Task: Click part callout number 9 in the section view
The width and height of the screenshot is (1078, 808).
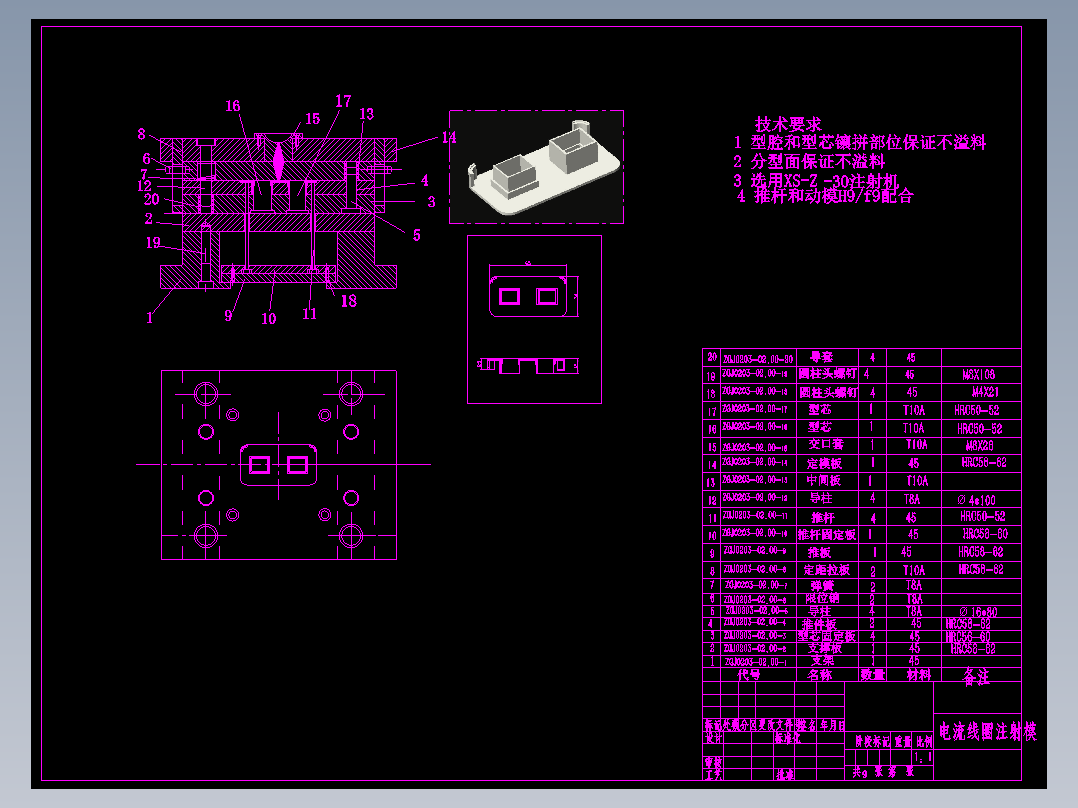Action: (x=228, y=316)
